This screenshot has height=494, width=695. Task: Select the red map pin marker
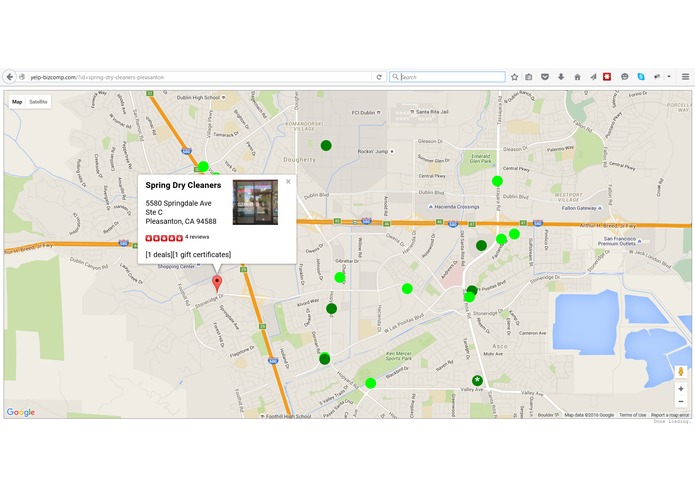pyautogui.click(x=217, y=283)
